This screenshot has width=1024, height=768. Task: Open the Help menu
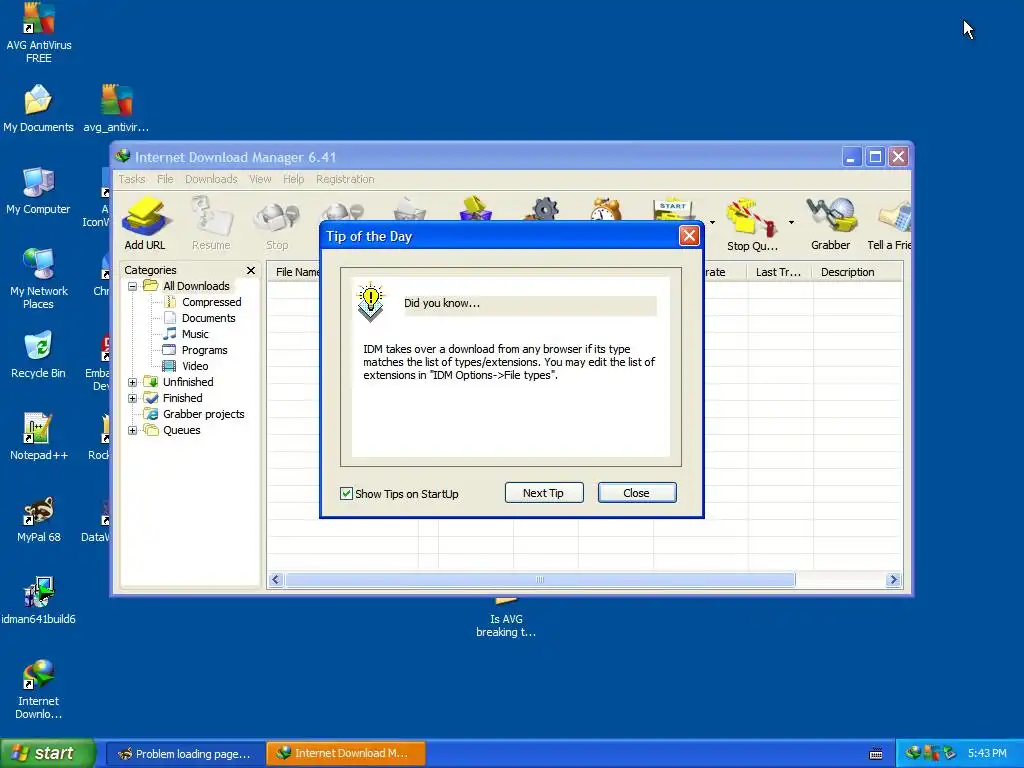click(x=293, y=179)
